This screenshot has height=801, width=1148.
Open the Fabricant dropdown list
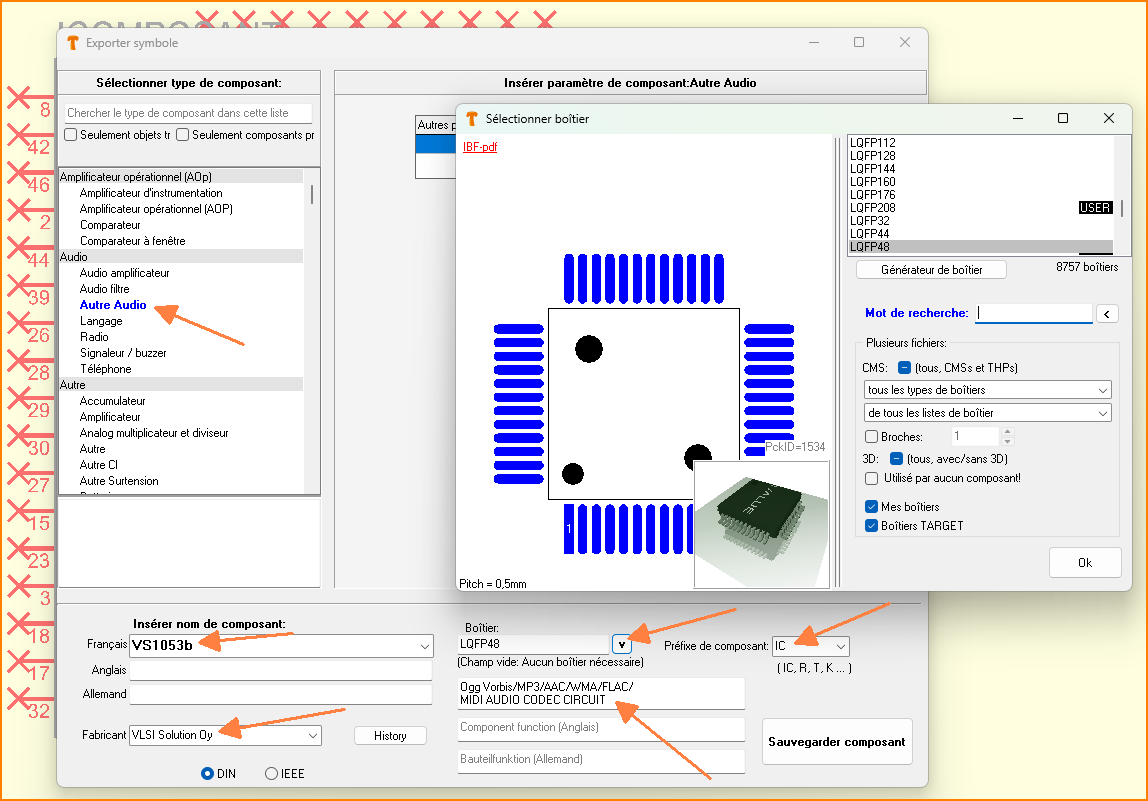(312, 735)
